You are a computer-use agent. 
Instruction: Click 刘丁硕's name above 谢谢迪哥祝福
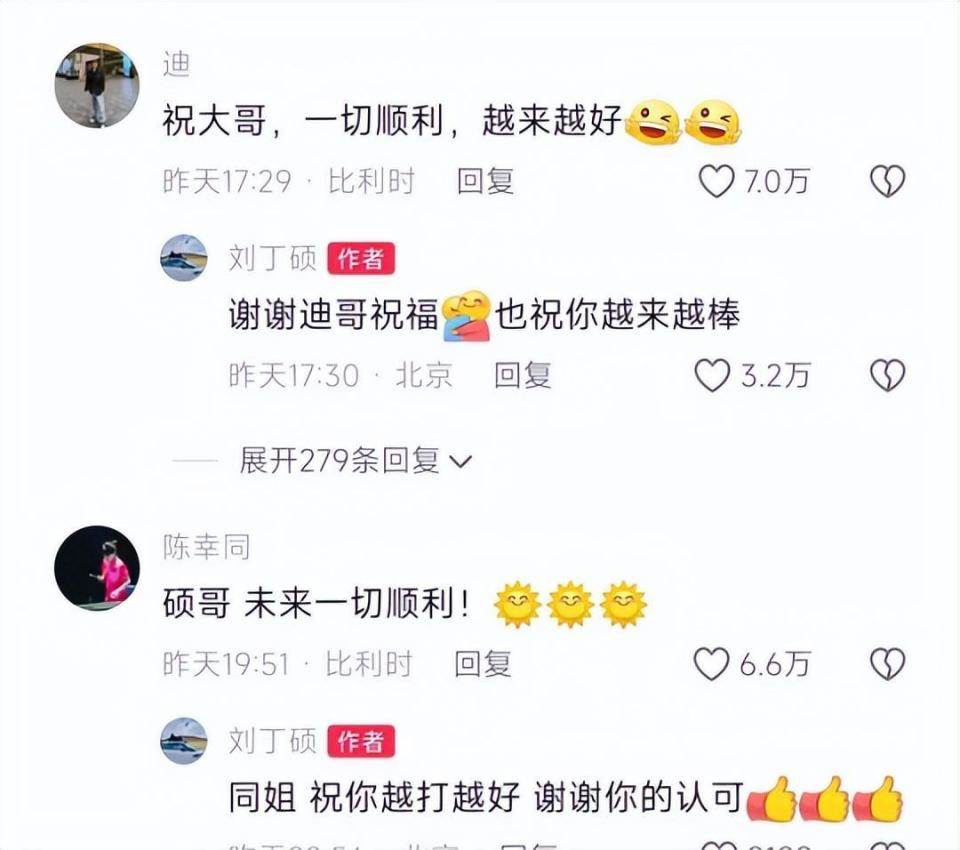pyautogui.click(x=272, y=258)
